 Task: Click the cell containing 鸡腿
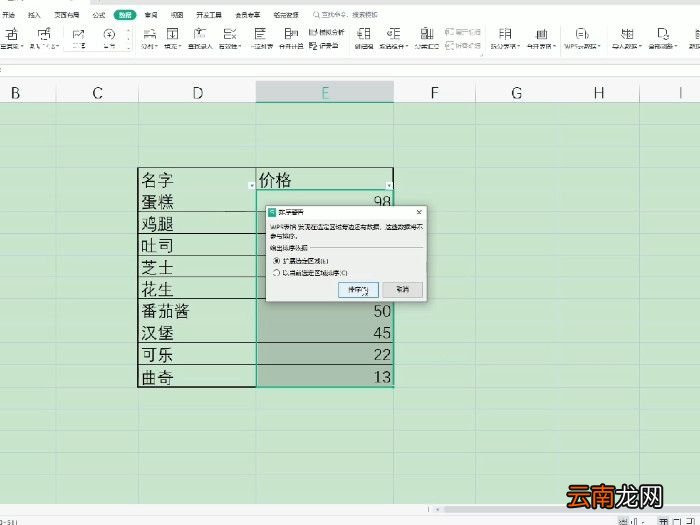click(x=197, y=223)
